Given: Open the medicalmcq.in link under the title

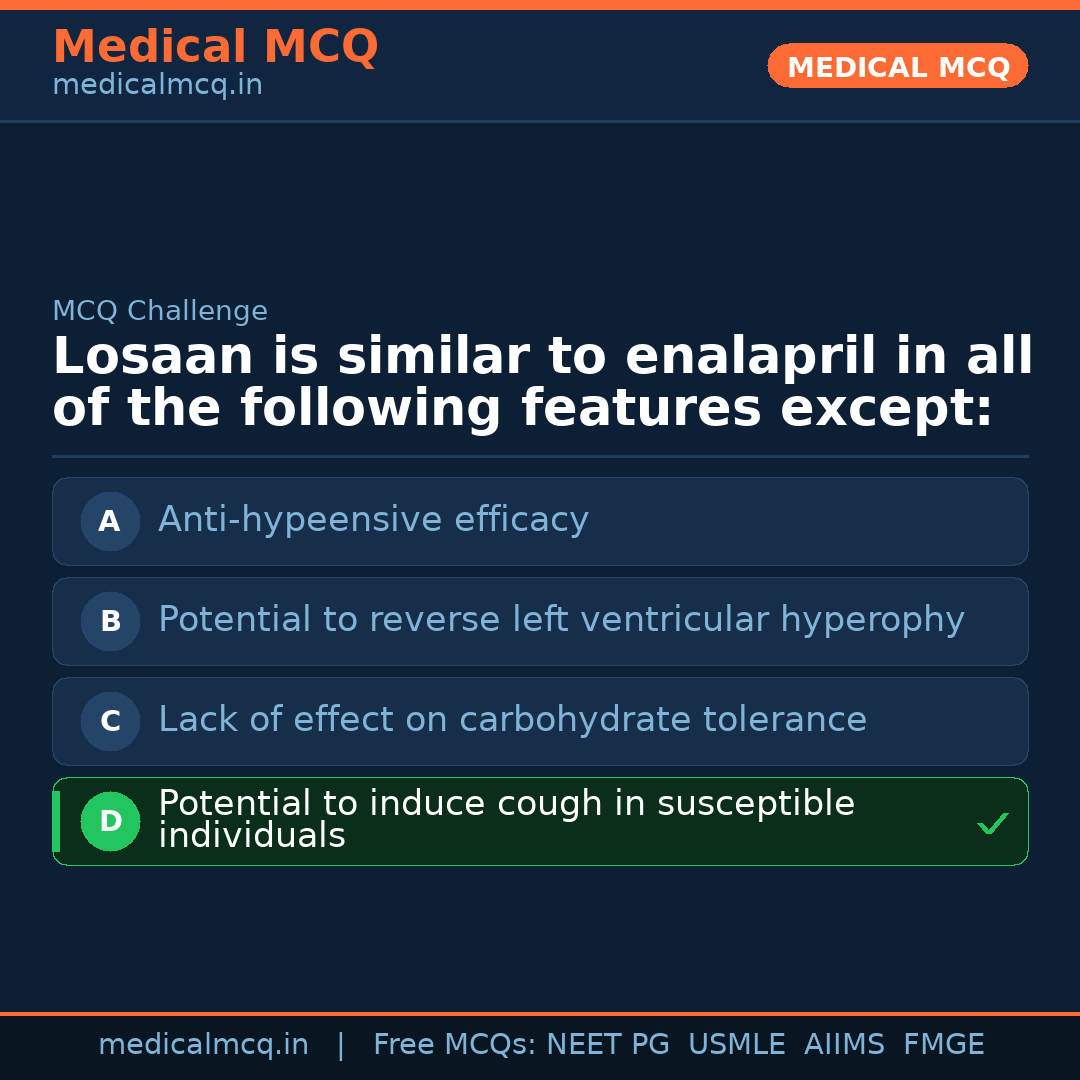Looking at the screenshot, I should click(x=157, y=86).
